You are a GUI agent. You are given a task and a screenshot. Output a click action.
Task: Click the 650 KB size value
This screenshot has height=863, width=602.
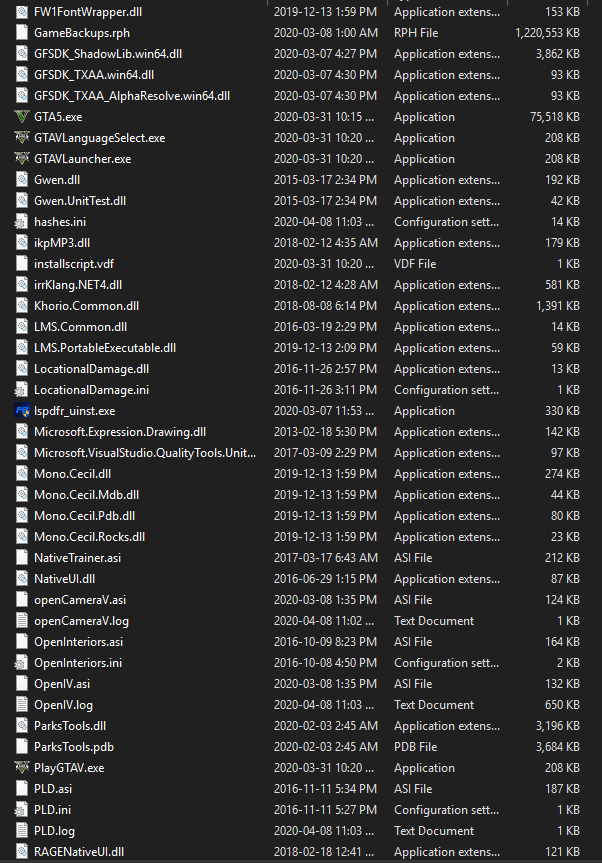pyautogui.click(x=562, y=704)
